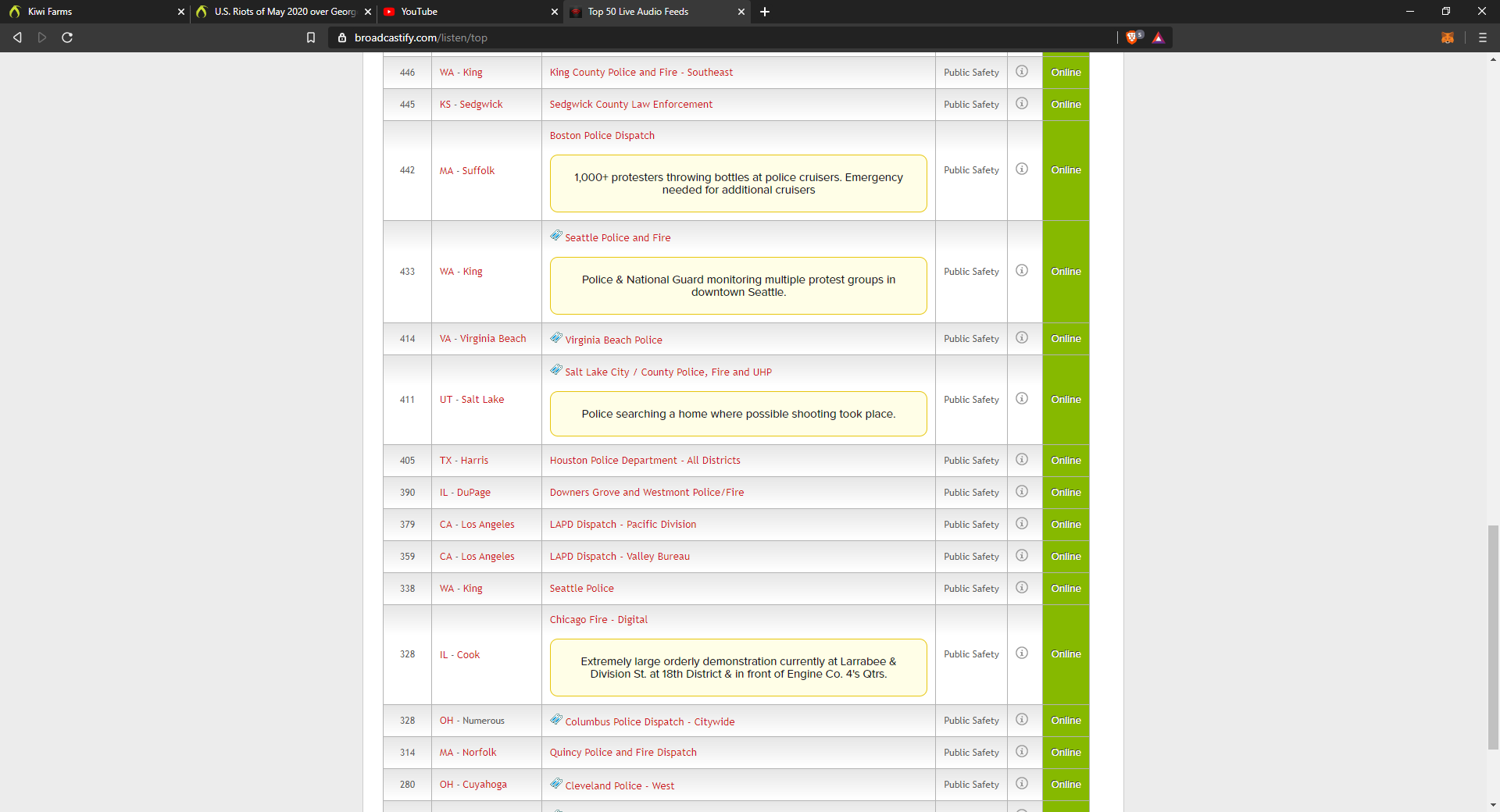Close the U.S. Riots of May 2020 tab
Viewport: 1500px width, 812px height.
368,12
